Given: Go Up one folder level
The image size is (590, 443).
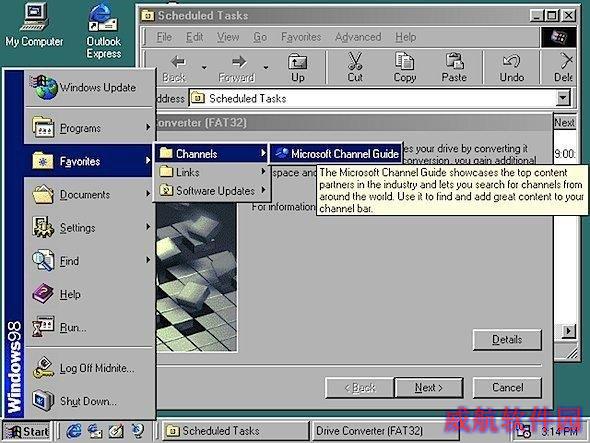Looking at the screenshot, I should click(298, 67).
